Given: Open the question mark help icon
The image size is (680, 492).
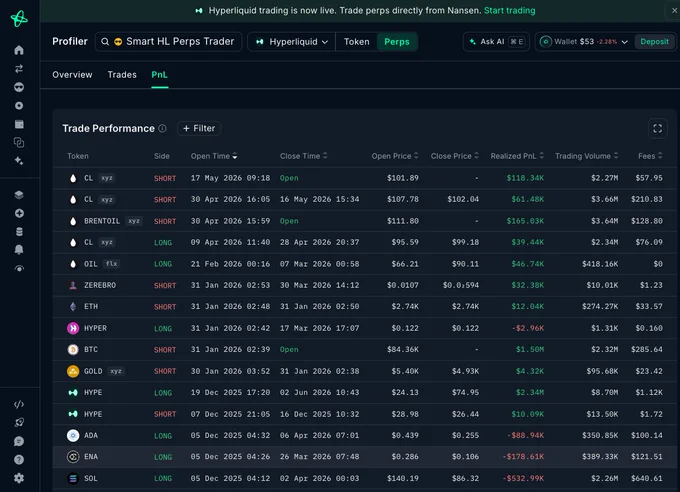Looking at the screenshot, I should 19,459.
